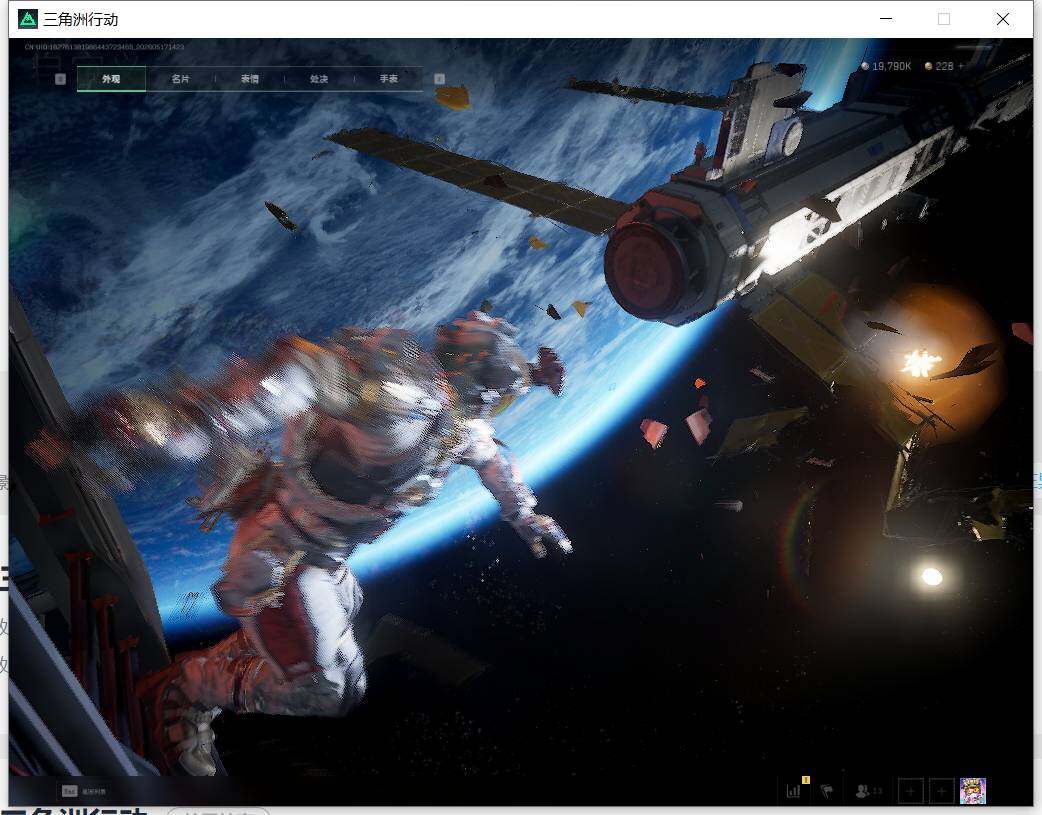Minimize the 三角洲行动 window

(x=886, y=19)
